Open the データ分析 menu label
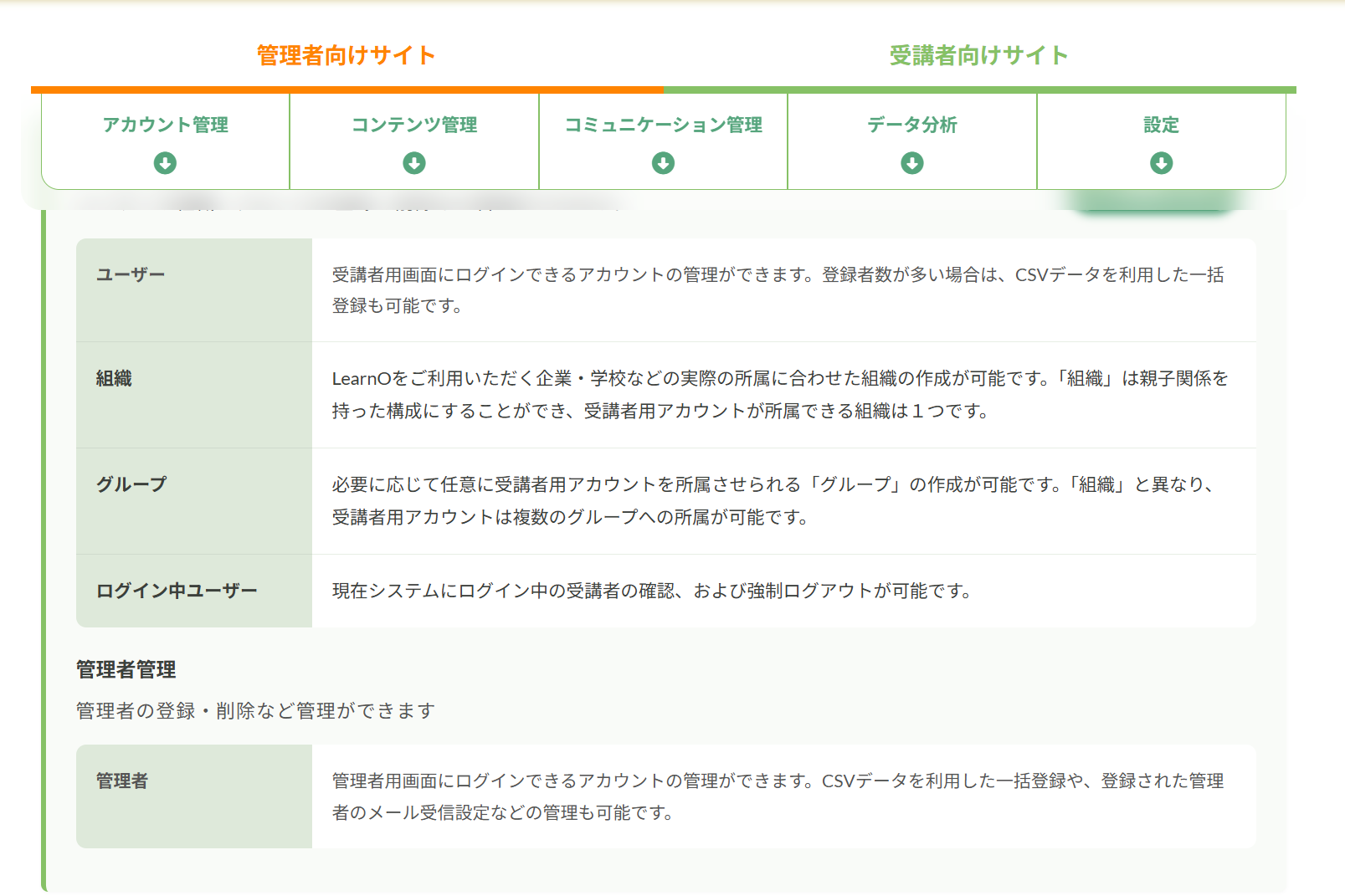The image size is (1345, 896). (912, 125)
